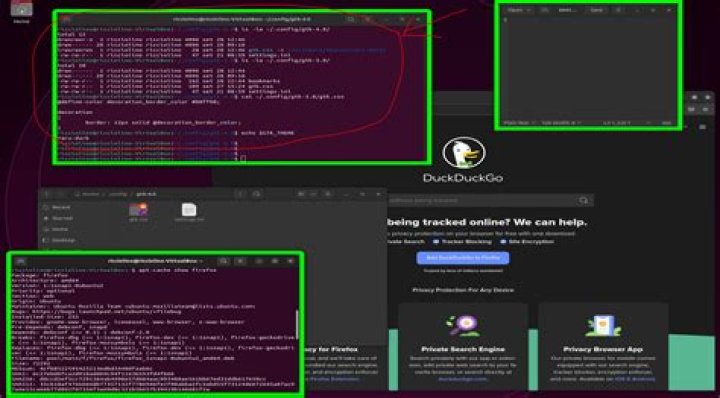Open Plain Text language dropdown in editor
Image resolution: width=720 pixels, height=398 pixels.
[519, 123]
